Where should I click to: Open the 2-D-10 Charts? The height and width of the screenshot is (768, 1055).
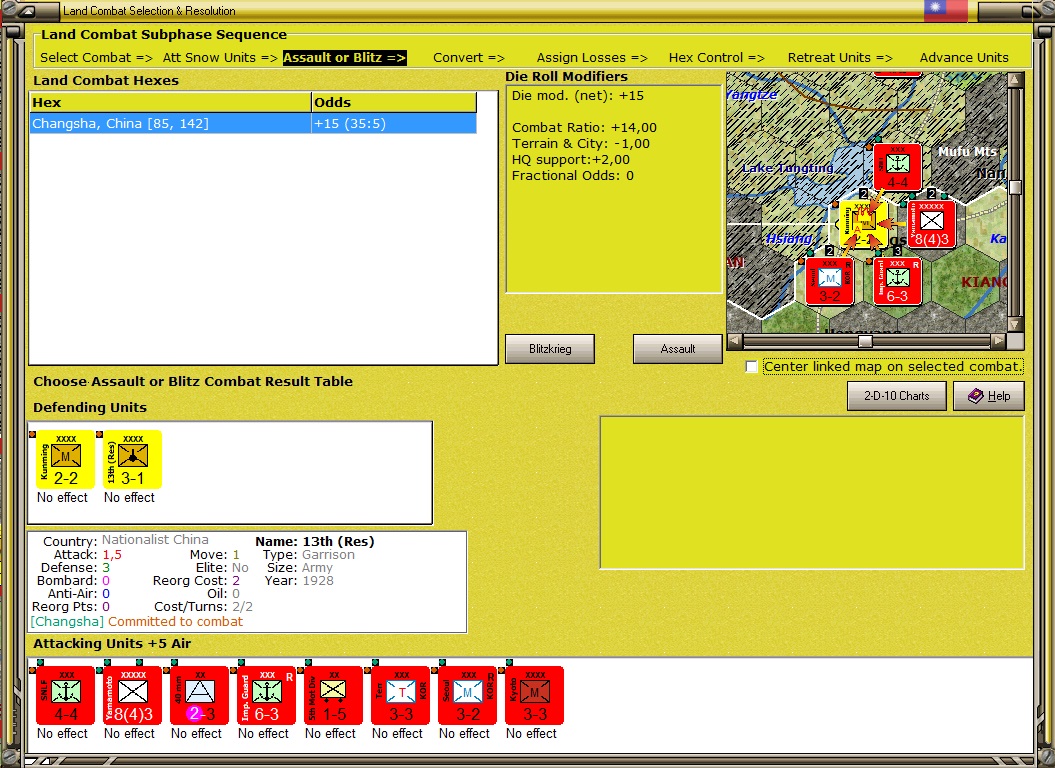(896, 396)
